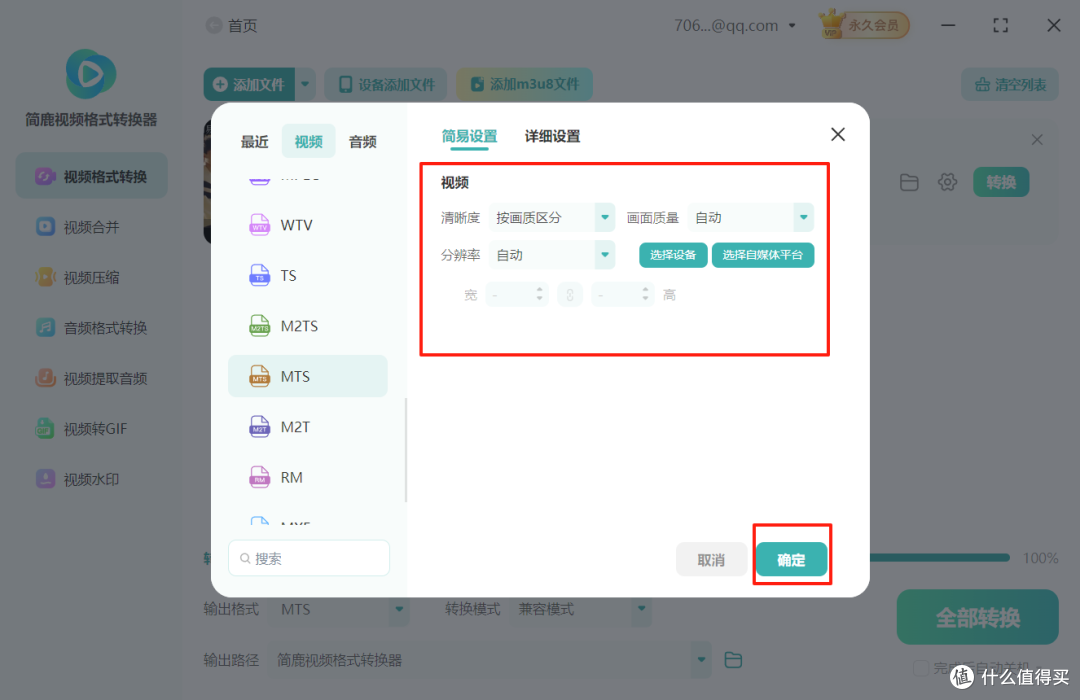This screenshot has width=1080, height=700.
Task: Switch to the 详细设置 tab
Action: [552, 136]
